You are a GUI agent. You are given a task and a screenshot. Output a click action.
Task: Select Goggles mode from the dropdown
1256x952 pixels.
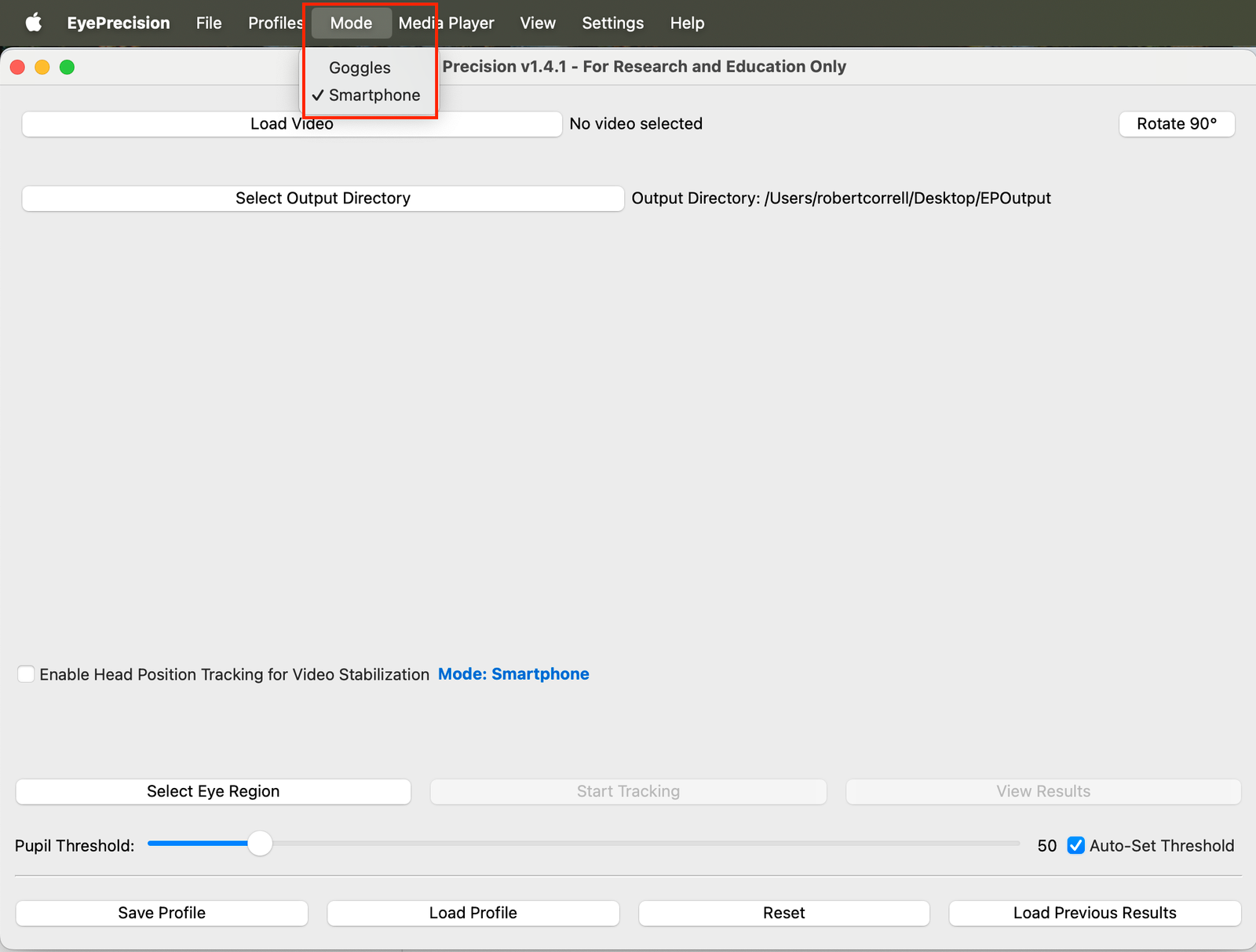(360, 67)
